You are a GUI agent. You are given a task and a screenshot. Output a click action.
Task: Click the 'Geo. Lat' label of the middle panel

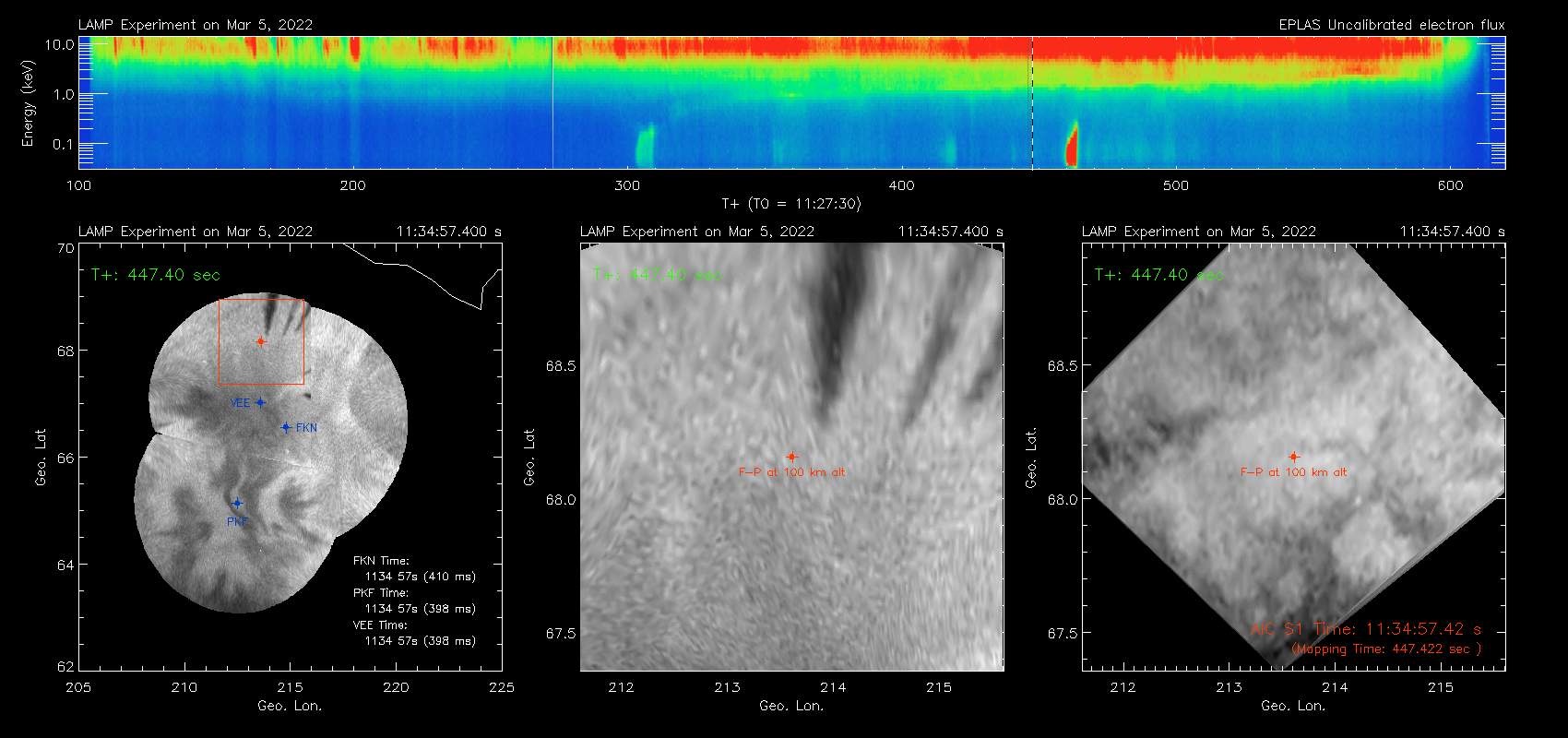[529, 458]
